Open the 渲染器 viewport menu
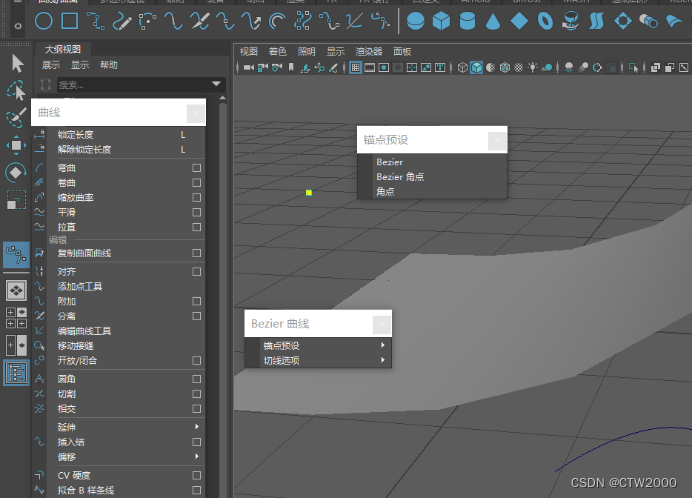Screen dimensions: 693x498 pyautogui.click(x=369, y=52)
